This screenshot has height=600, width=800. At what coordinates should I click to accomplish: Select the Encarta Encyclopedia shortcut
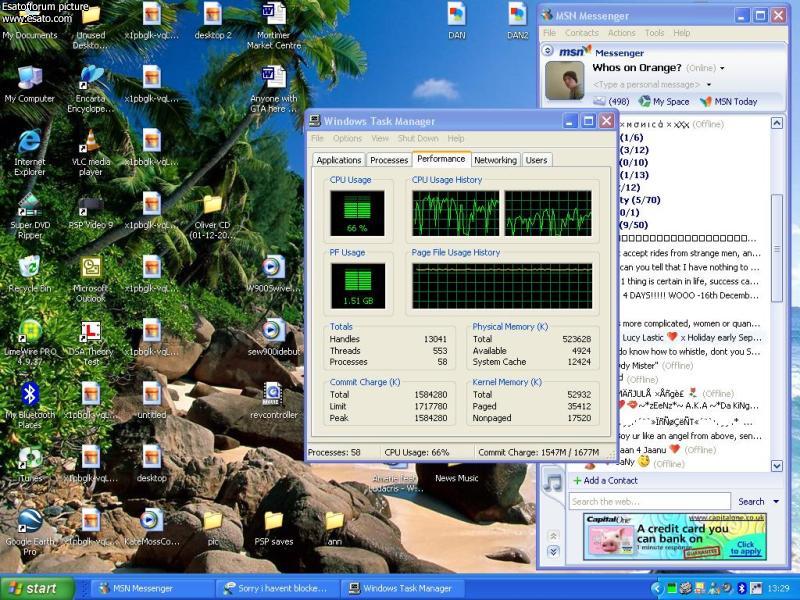[90, 89]
